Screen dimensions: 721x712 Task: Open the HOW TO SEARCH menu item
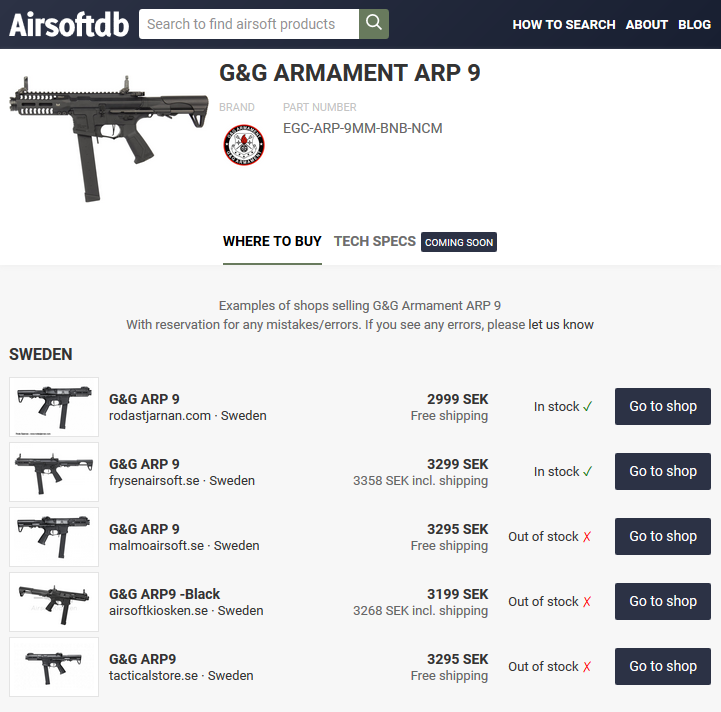pos(564,24)
